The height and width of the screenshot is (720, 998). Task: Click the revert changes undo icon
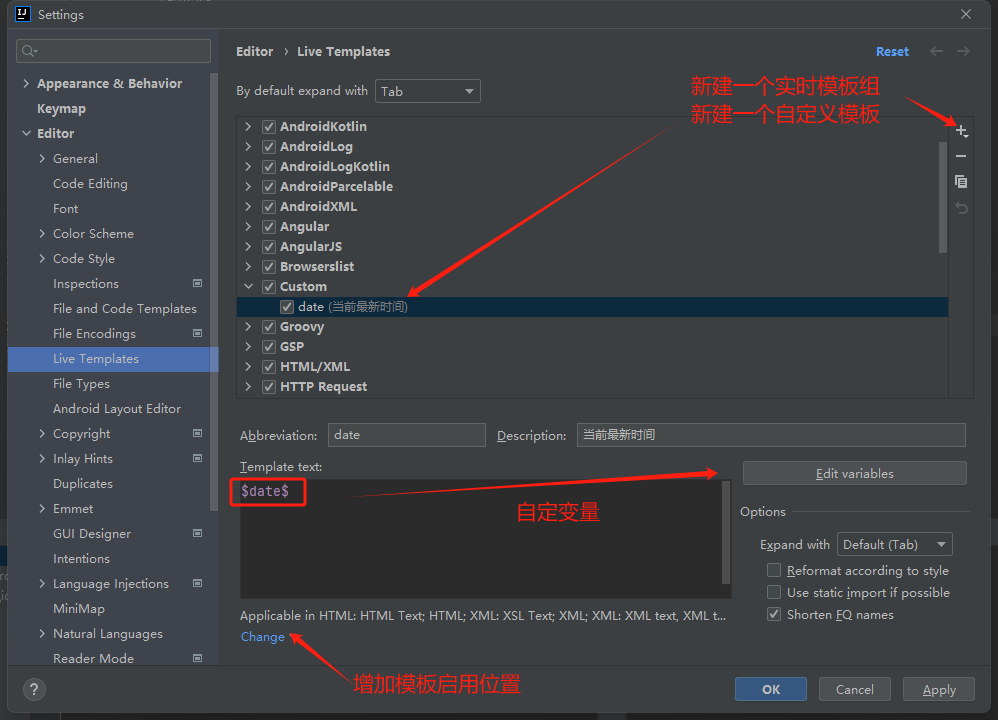click(x=961, y=208)
